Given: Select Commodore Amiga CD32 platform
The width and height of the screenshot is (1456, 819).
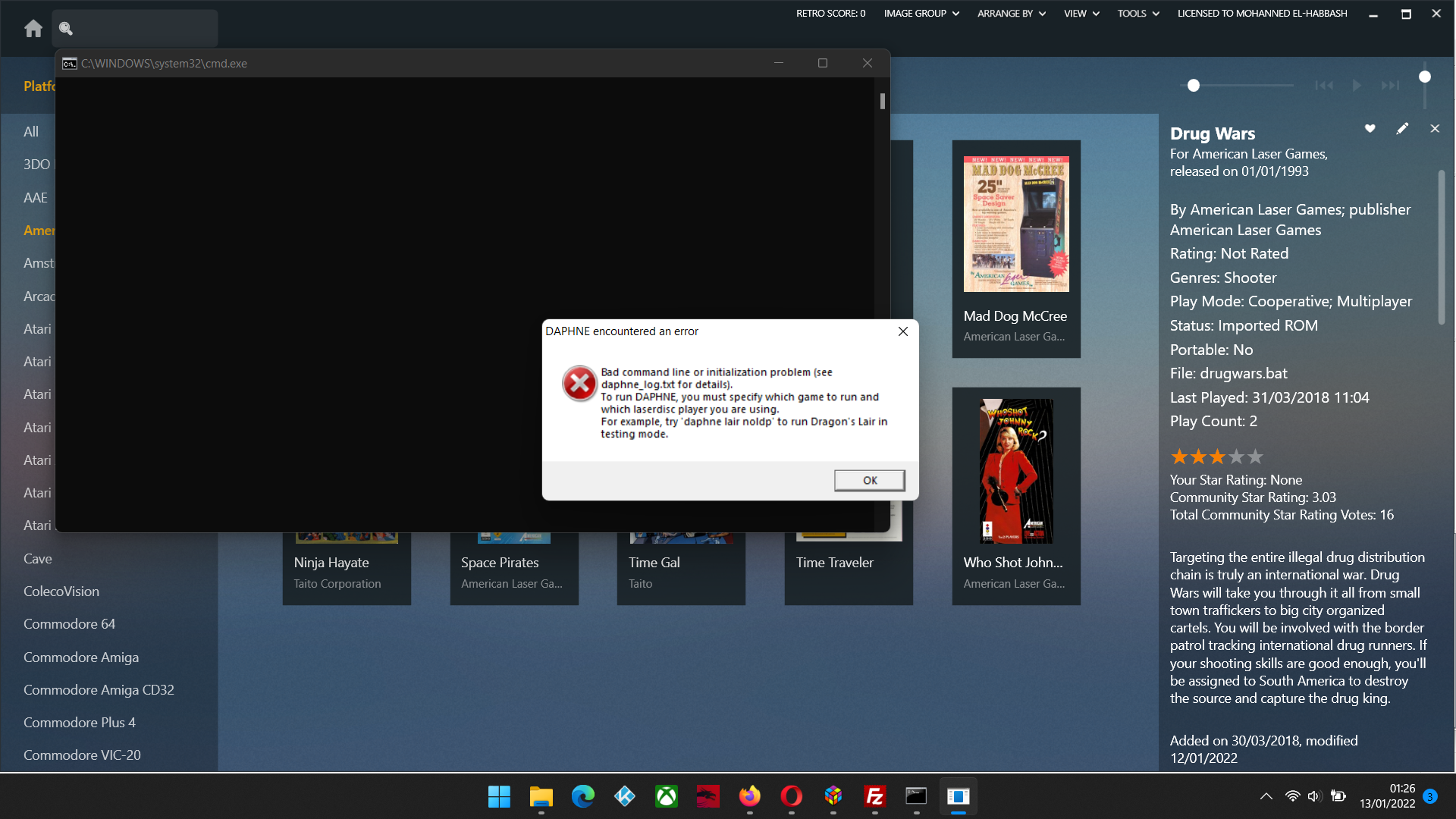Looking at the screenshot, I should (x=99, y=690).
